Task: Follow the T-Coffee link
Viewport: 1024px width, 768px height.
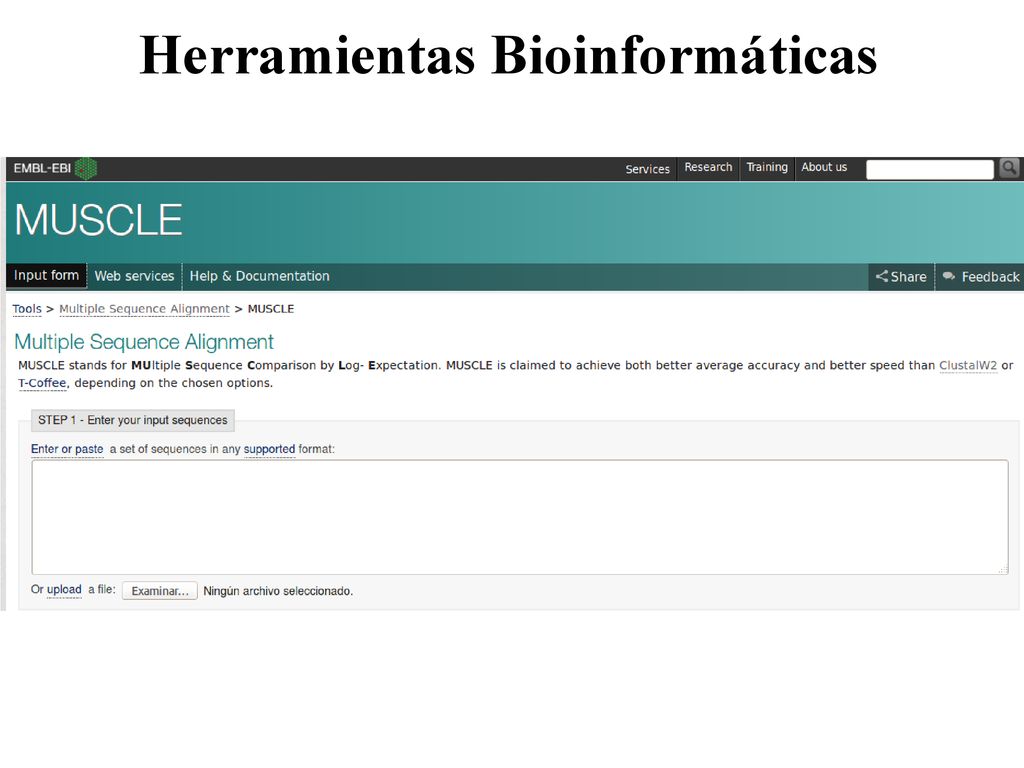Action: [42, 383]
